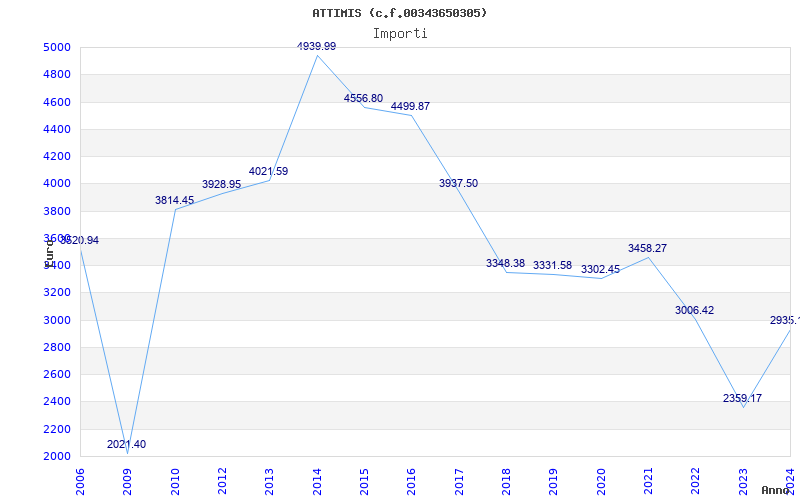Select data label 3928.95

[x=221, y=184]
